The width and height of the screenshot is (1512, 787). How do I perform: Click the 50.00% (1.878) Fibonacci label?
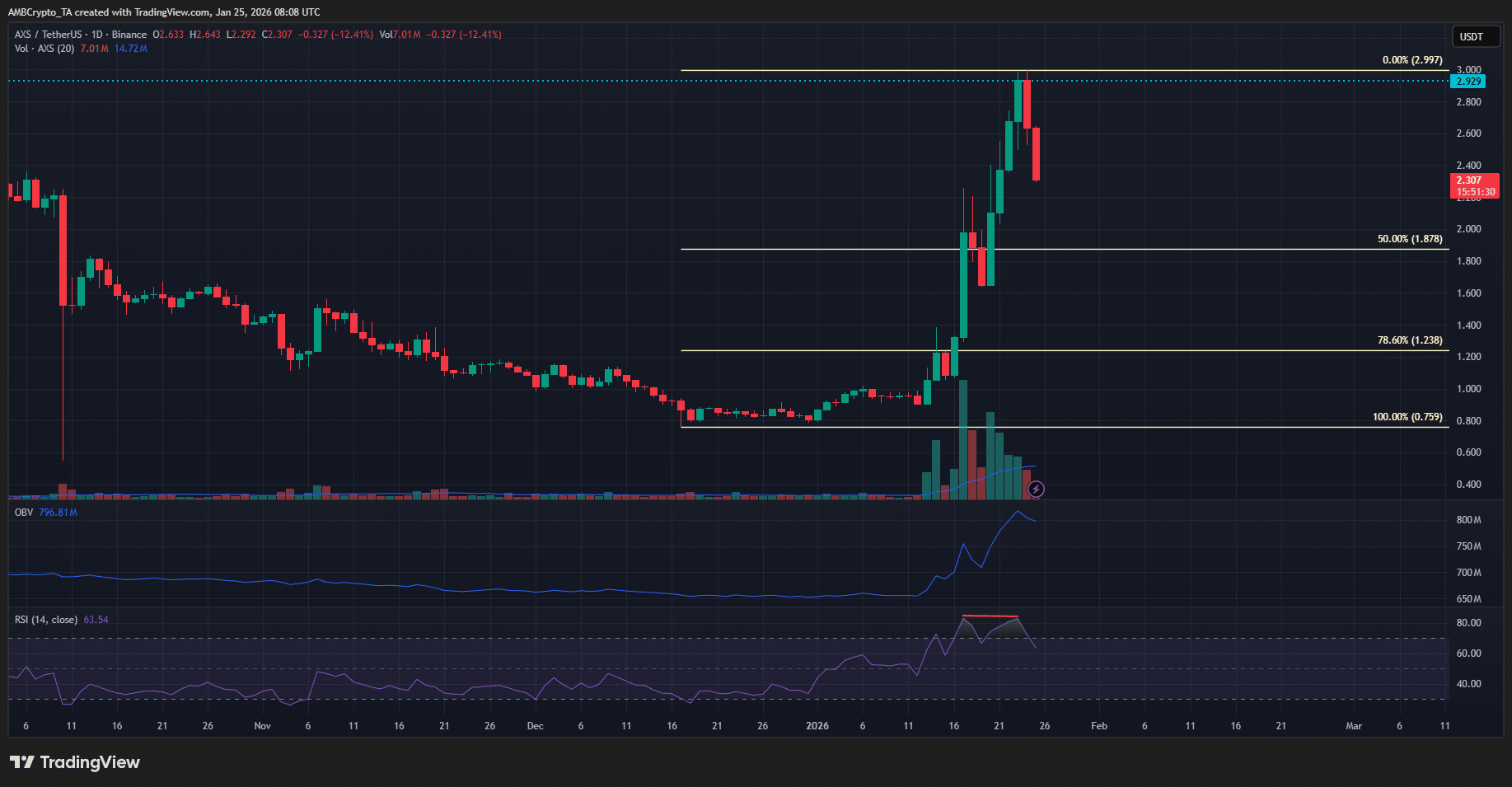1411,239
